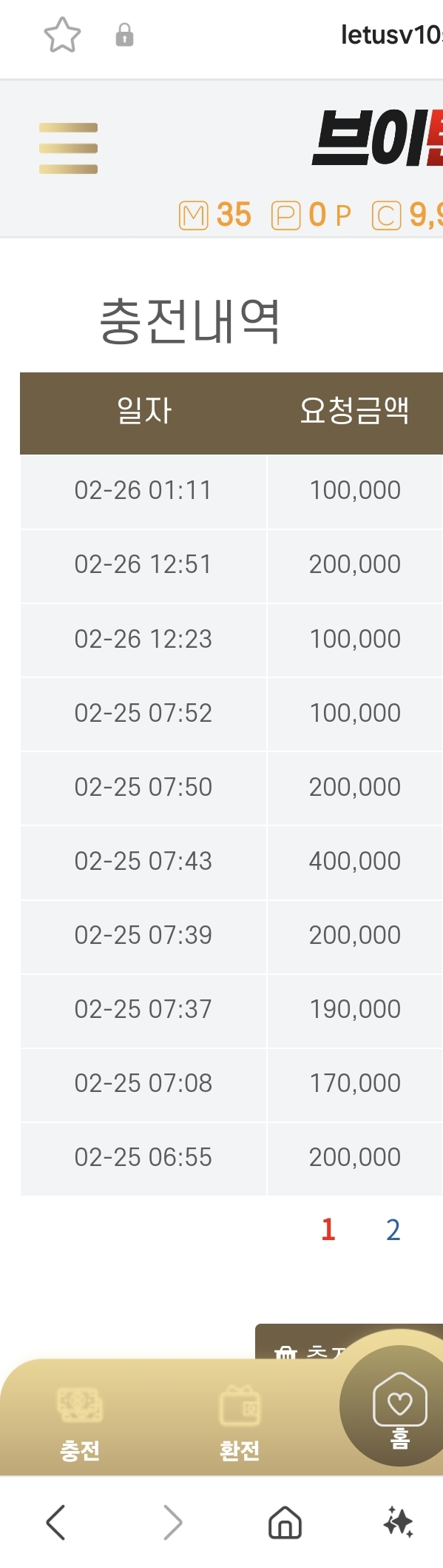Select page 1 of charge history
Screen dimensions: 443x1568
[x=328, y=1230]
